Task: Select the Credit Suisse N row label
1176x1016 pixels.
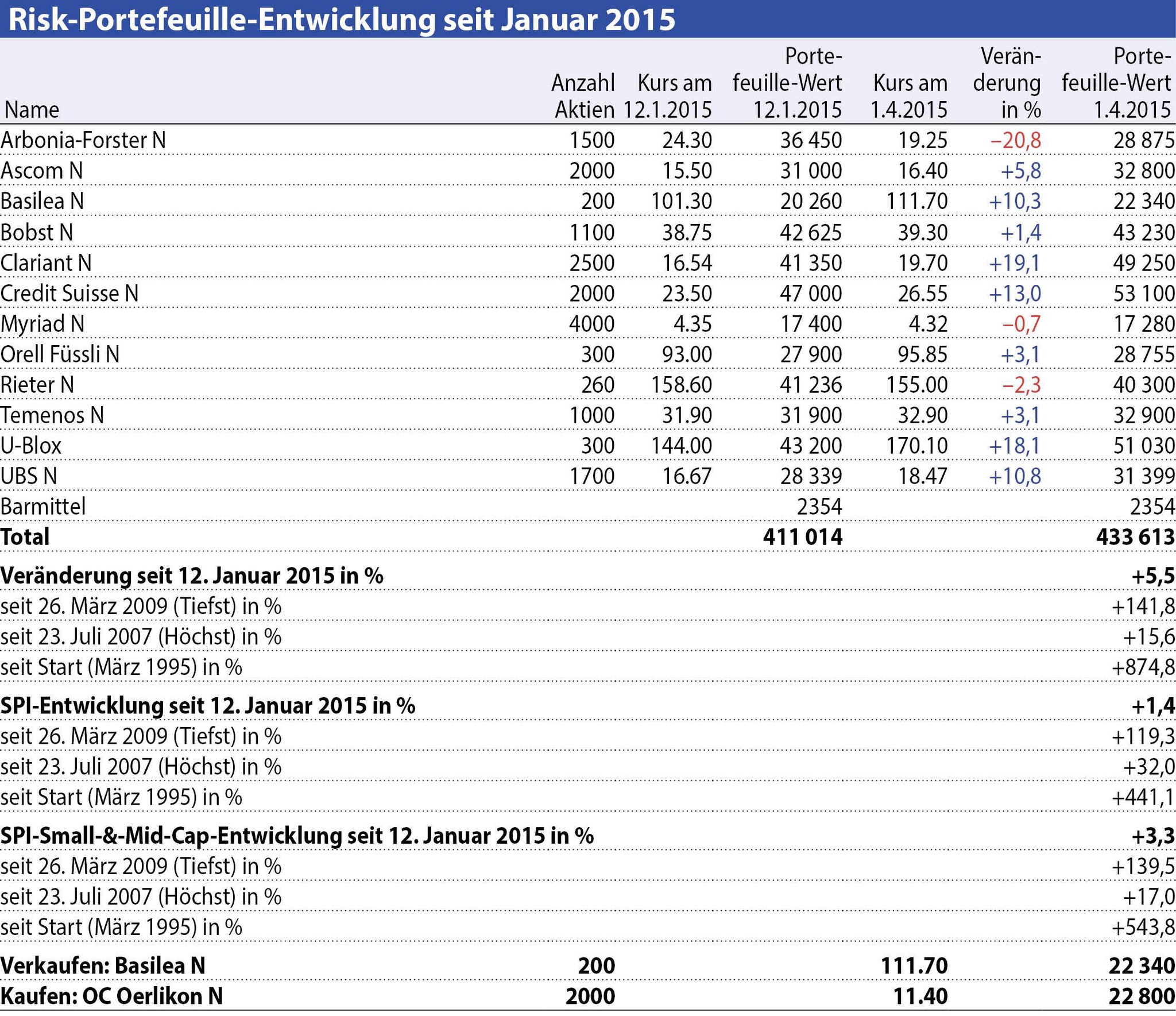Action: click(69, 293)
